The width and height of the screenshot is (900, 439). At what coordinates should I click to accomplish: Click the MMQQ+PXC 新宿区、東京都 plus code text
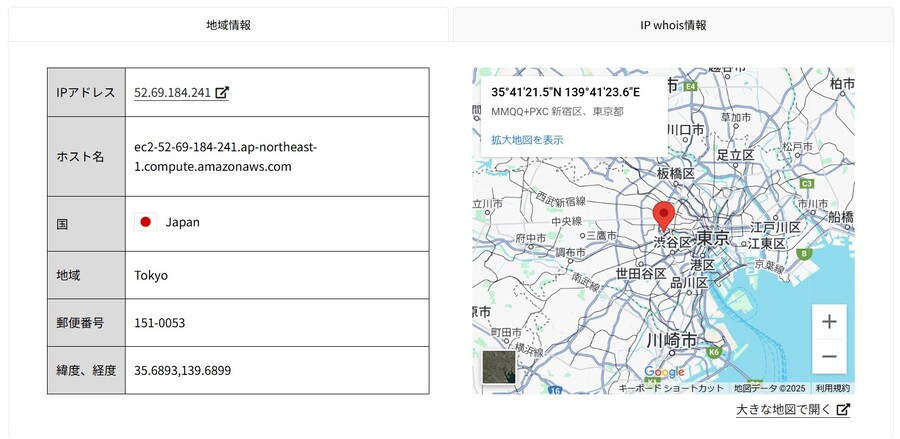[557, 111]
